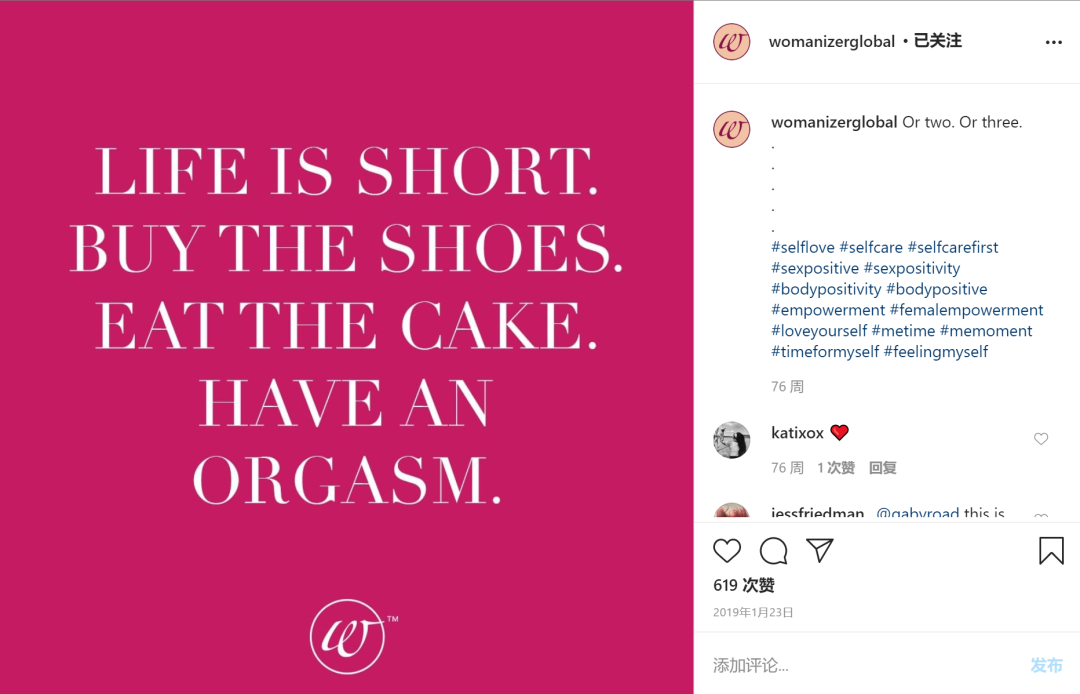Visit katixox's profile via username
This screenshot has width=1080, height=694.
click(797, 433)
